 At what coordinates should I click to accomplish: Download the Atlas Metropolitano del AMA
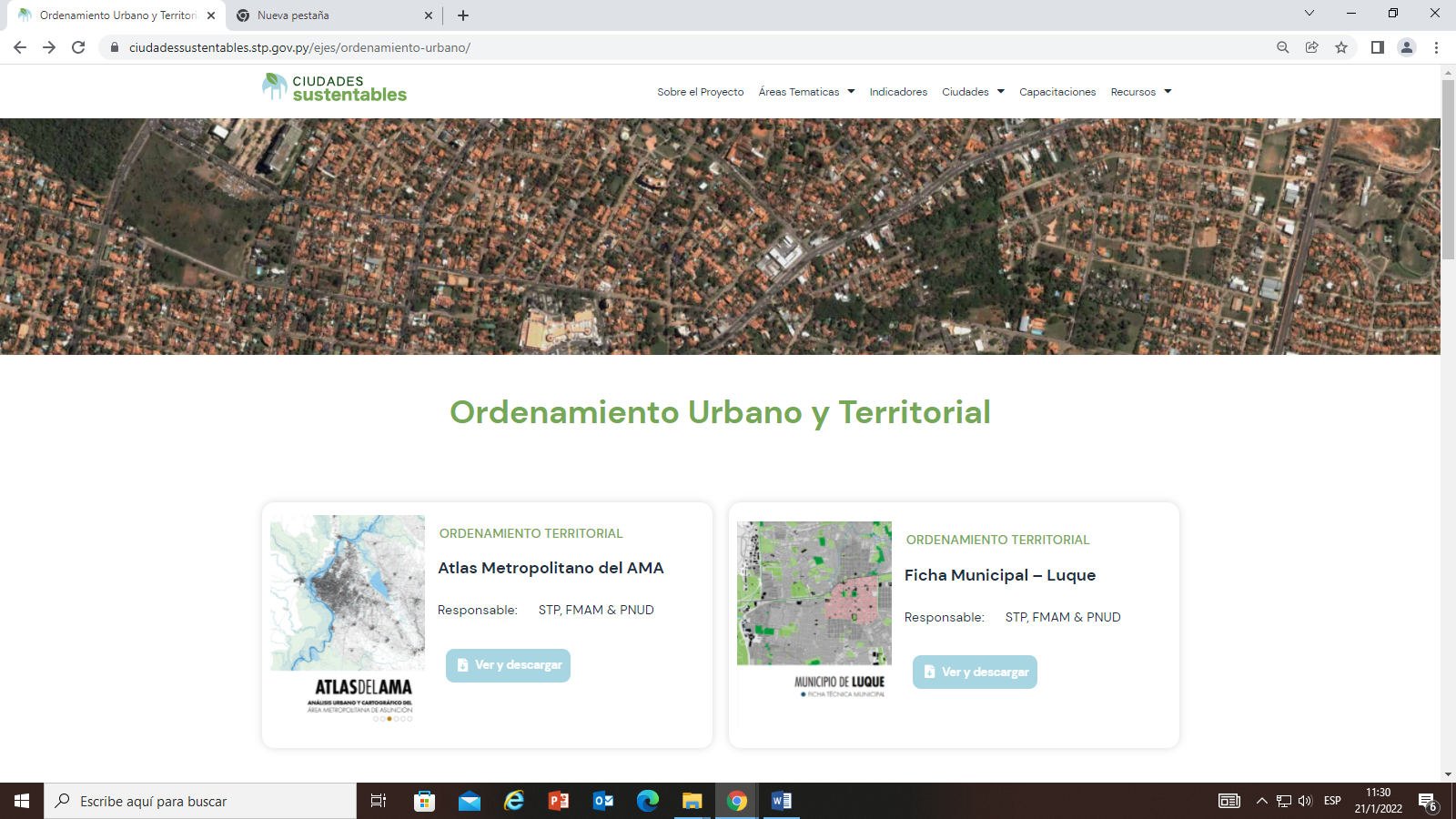(x=508, y=665)
